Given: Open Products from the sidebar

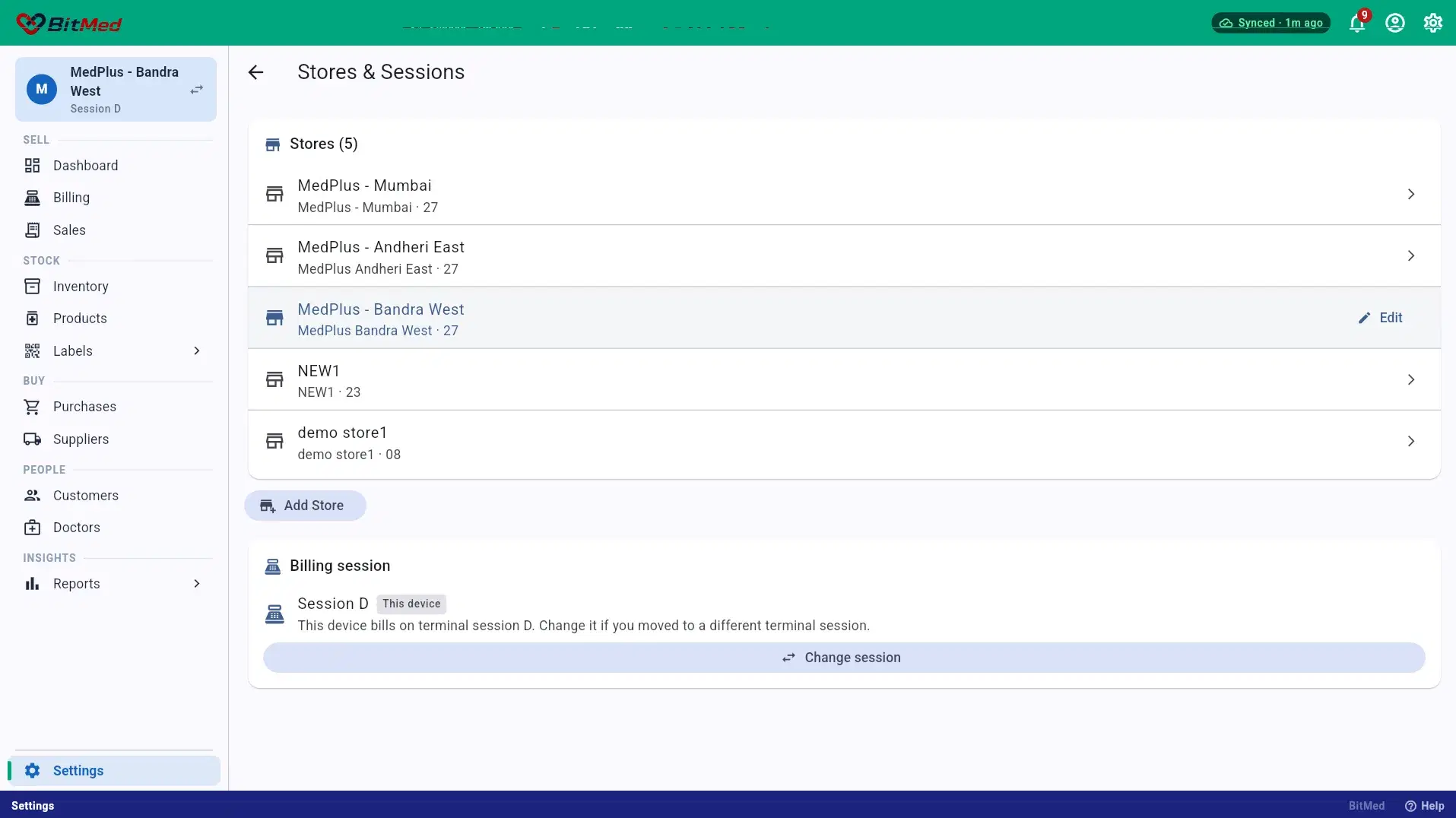Looking at the screenshot, I should point(114,319).
